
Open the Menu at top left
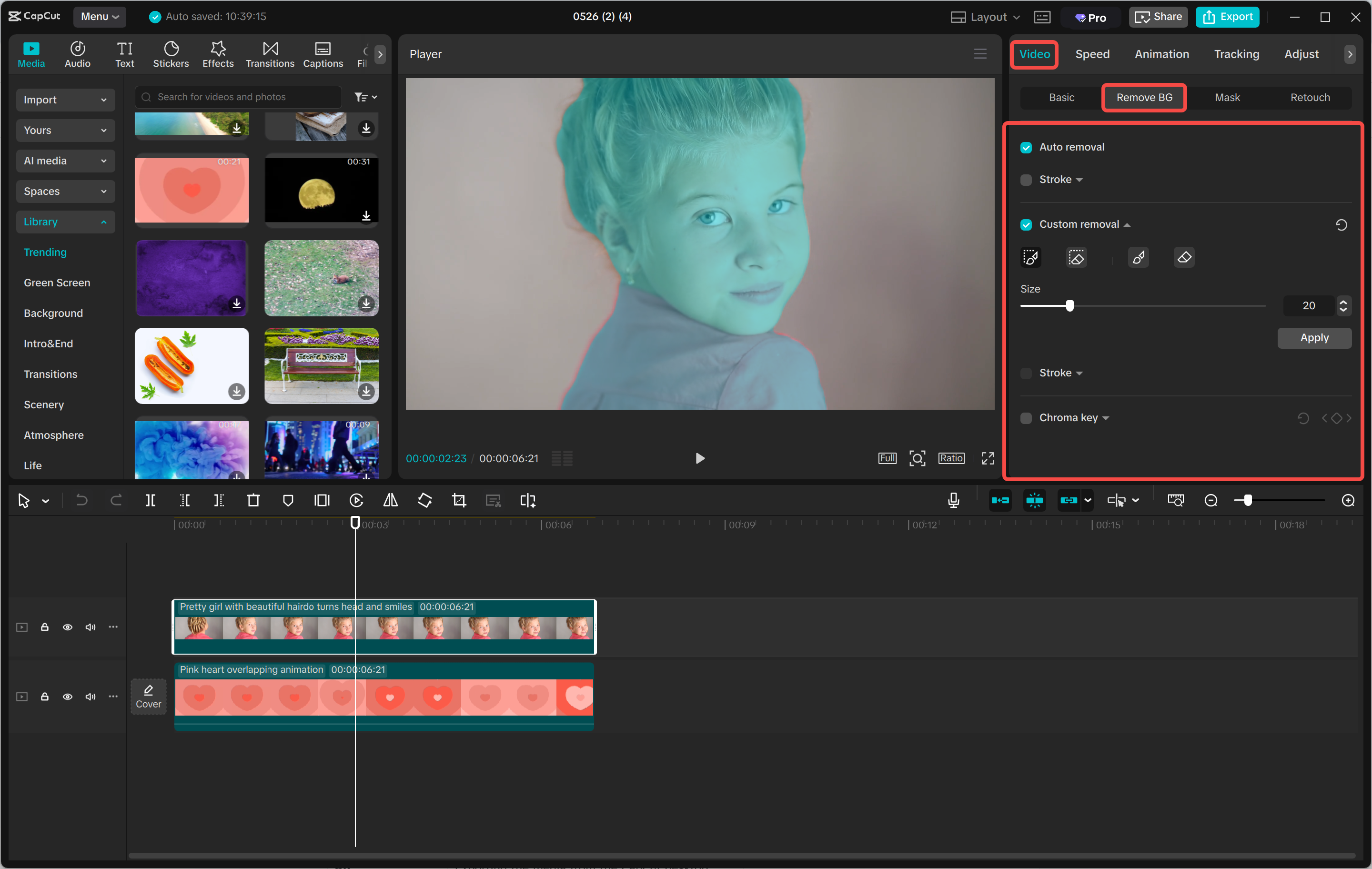pos(99,17)
